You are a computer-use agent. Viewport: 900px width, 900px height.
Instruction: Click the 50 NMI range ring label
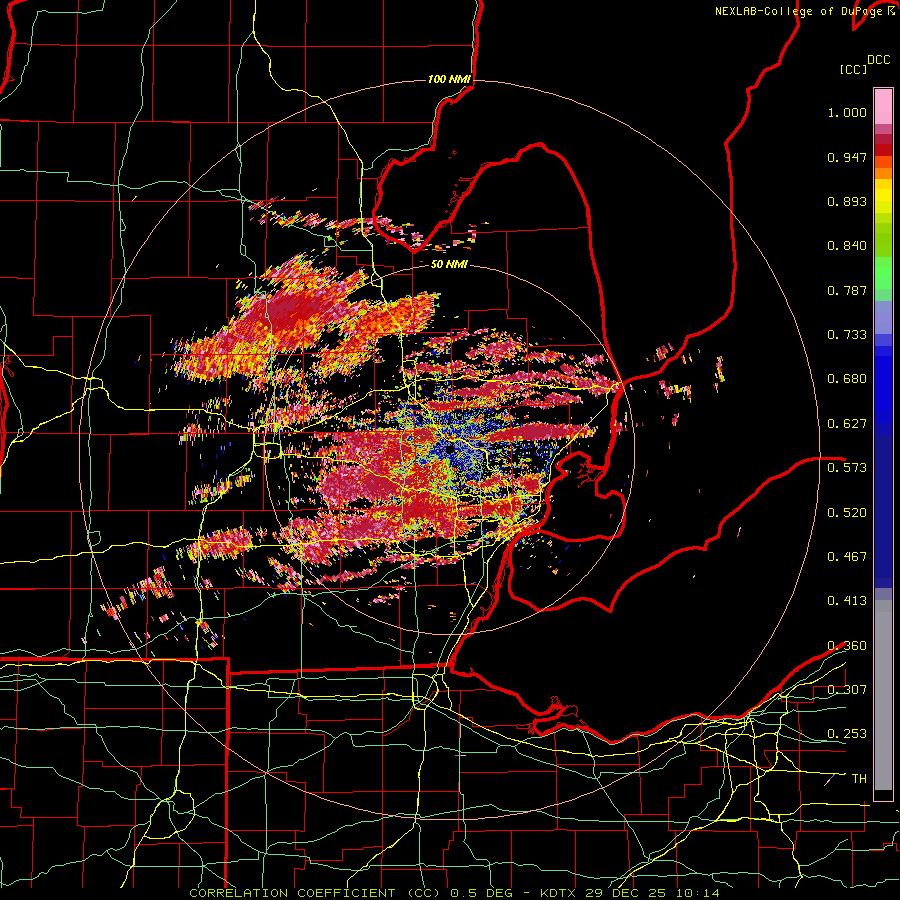[x=449, y=265]
